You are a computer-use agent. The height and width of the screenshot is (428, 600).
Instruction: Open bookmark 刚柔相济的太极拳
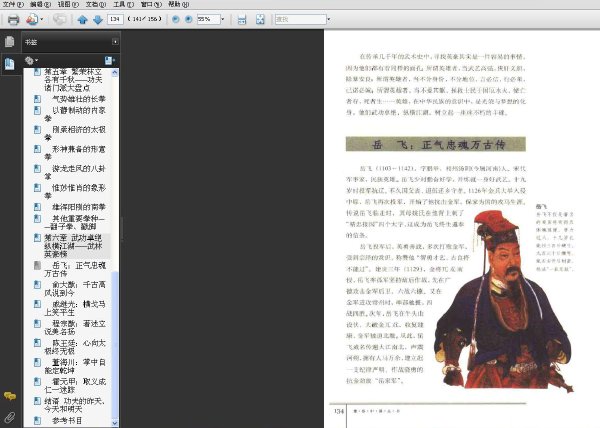(75, 133)
